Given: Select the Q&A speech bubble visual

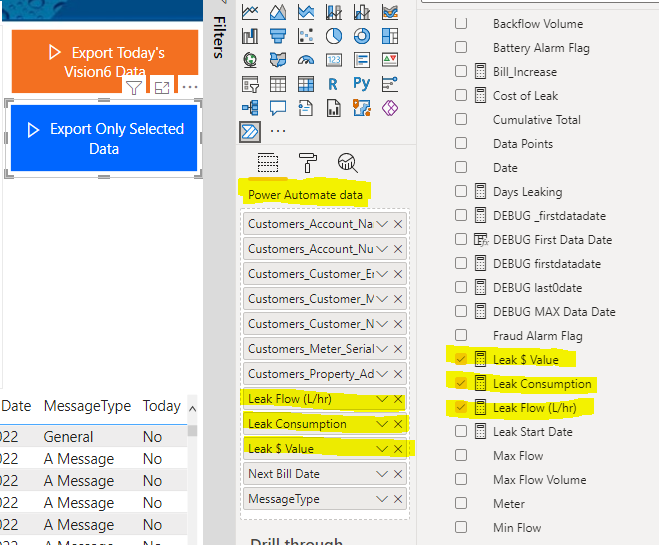Looking at the screenshot, I should click(x=278, y=108).
